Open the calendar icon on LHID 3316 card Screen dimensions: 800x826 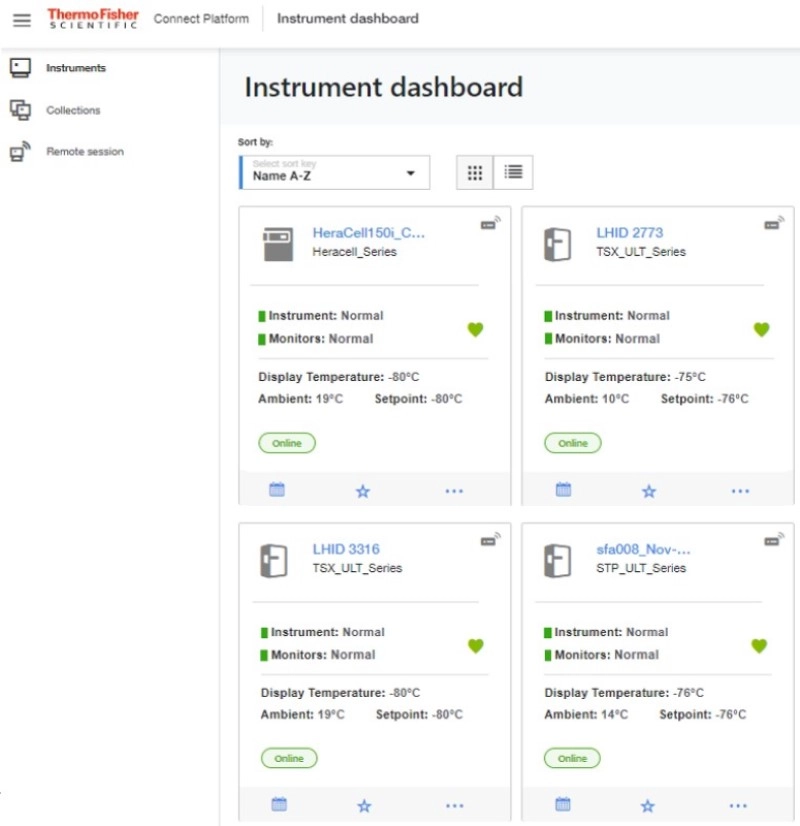tap(279, 804)
